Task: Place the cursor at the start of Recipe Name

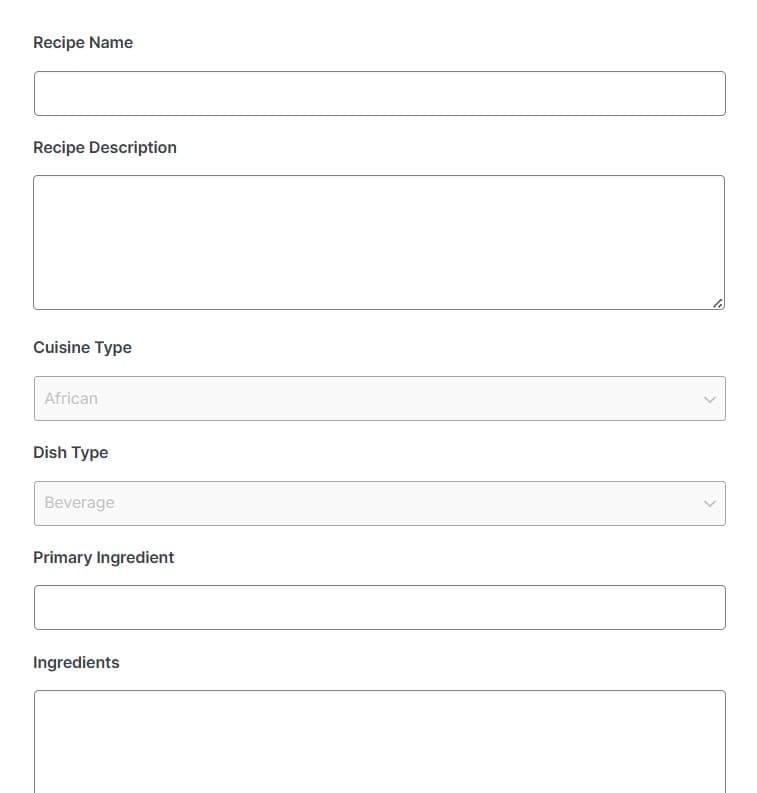Action: click(x=46, y=94)
